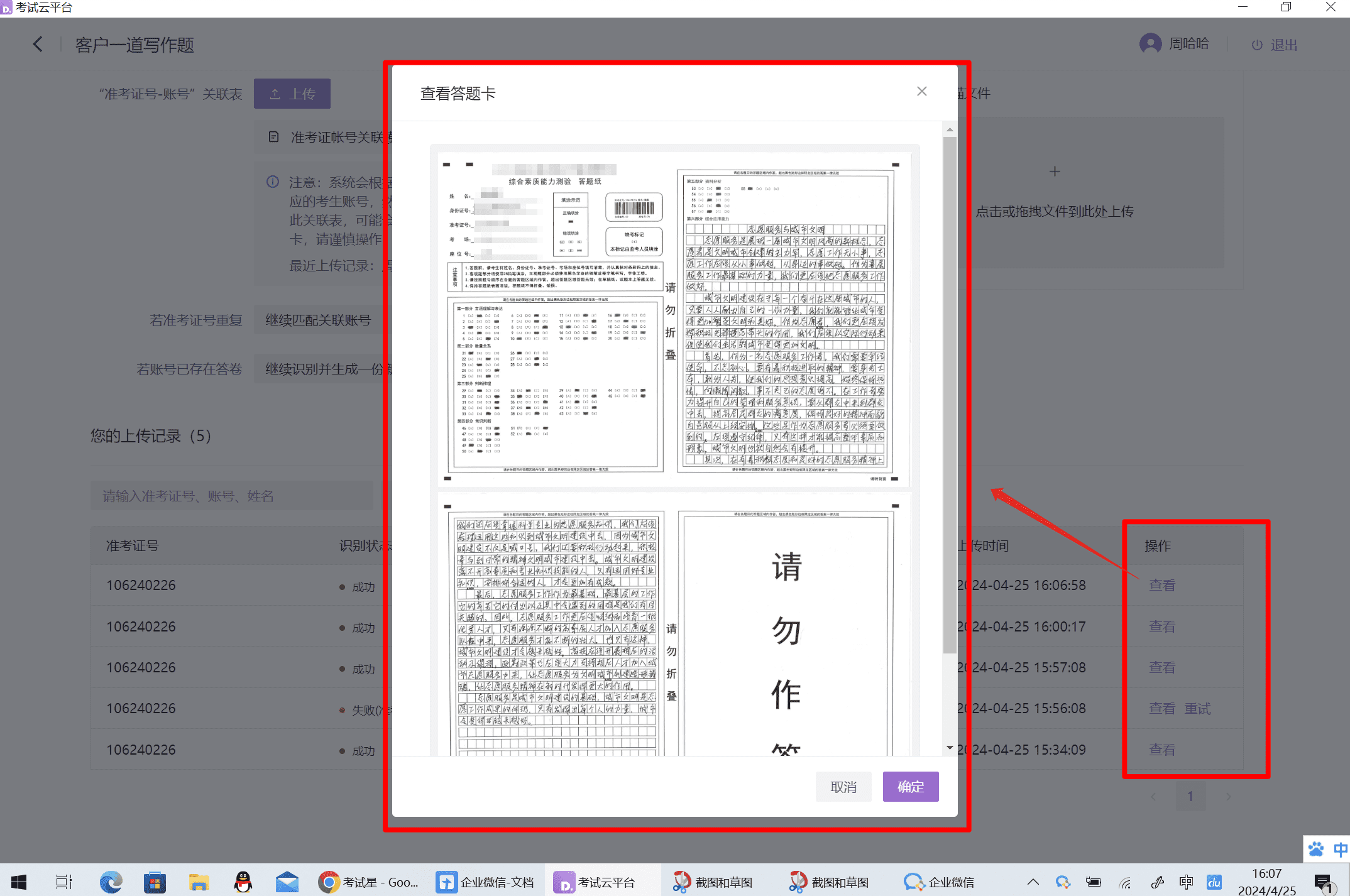This screenshot has height=896, width=1350.
Task: Click the Task View taskbar icon
Action: coord(64,882)
